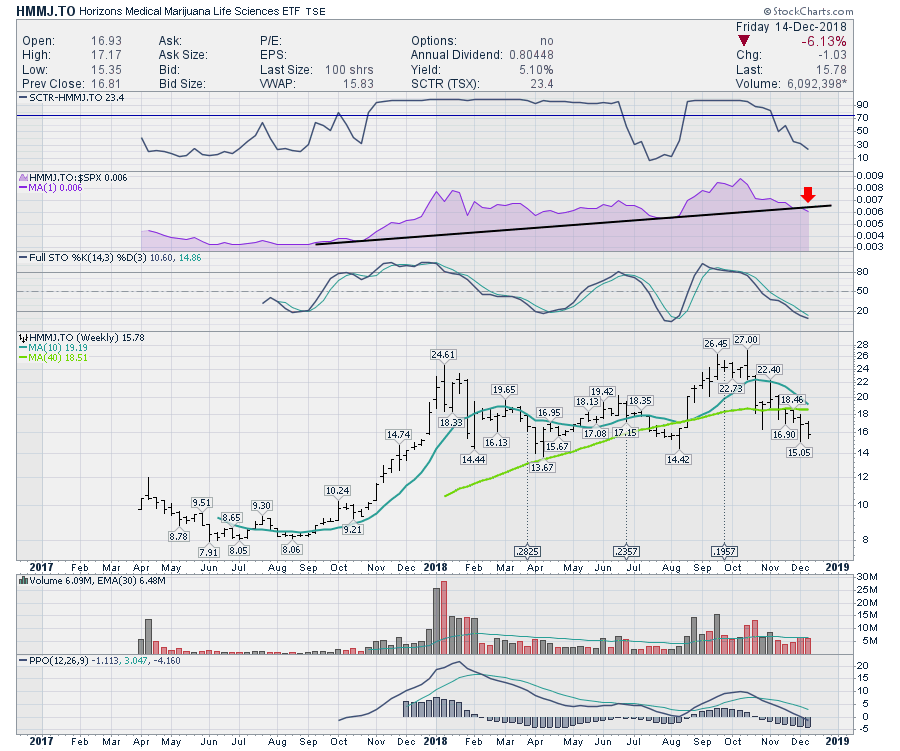Viewport: 900px width, 751px height.
Task: Click the 10.24 price label
Action: (338, 491)
